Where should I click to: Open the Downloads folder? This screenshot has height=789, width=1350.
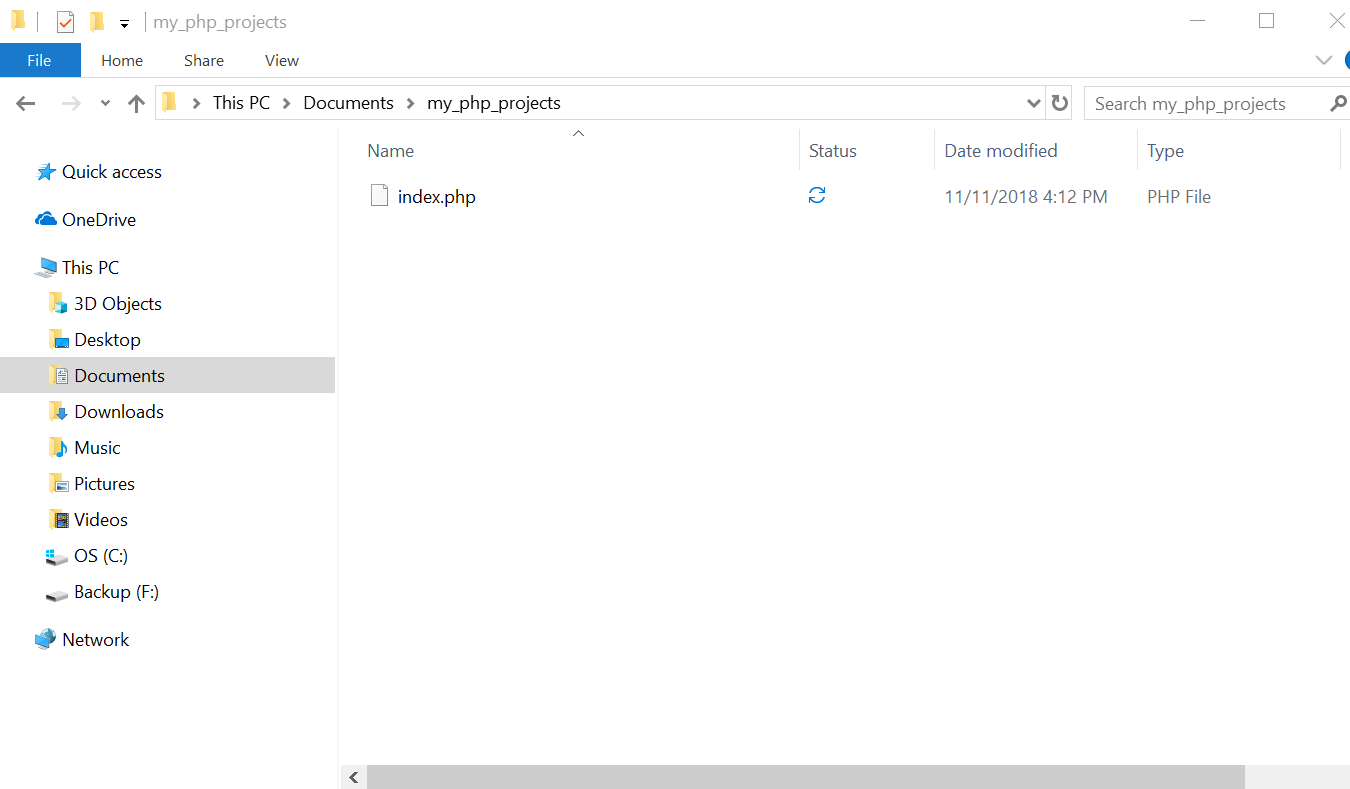[x=118, y=411]
